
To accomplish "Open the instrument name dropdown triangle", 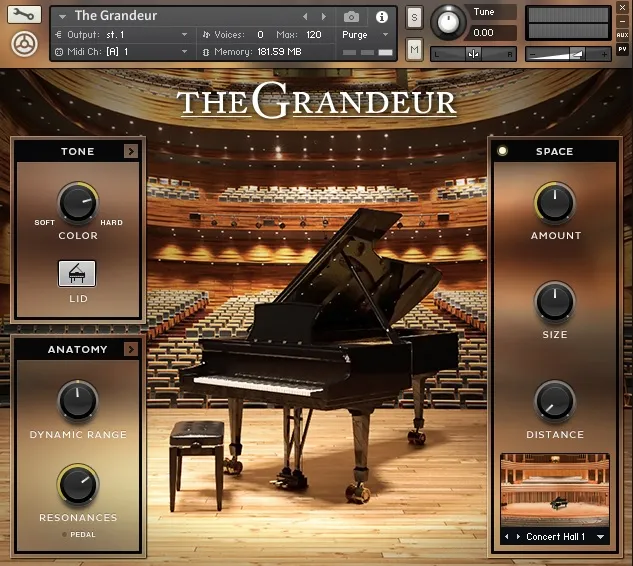I will 62,17.
